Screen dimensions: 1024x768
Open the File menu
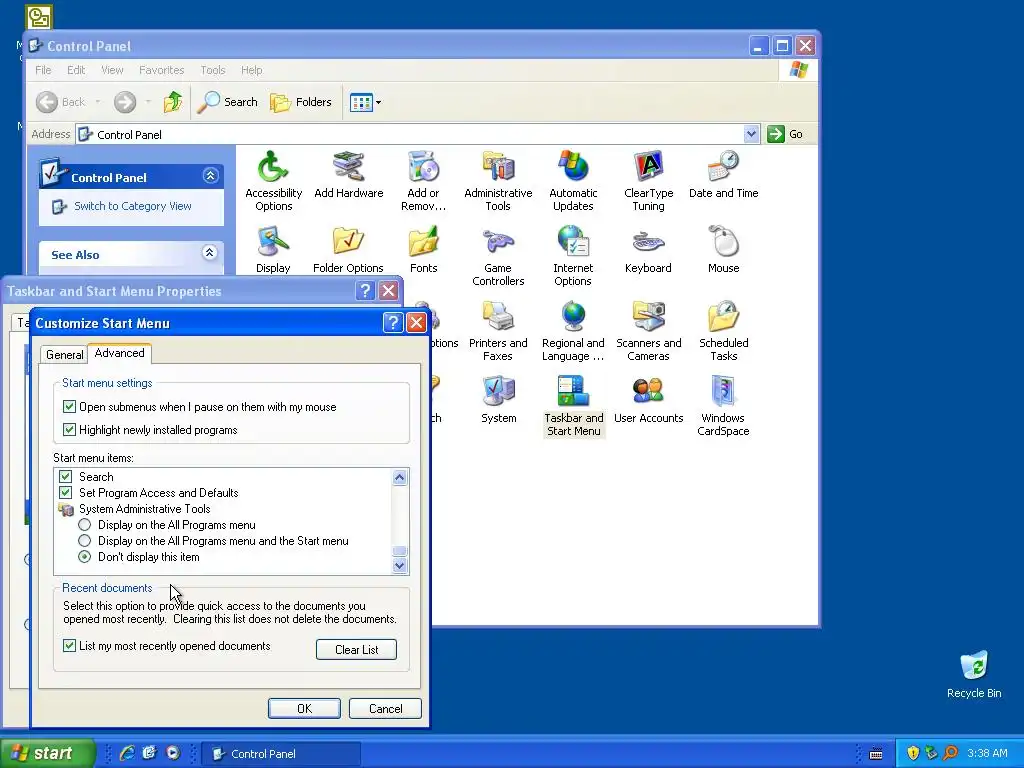tap(43, 70)
